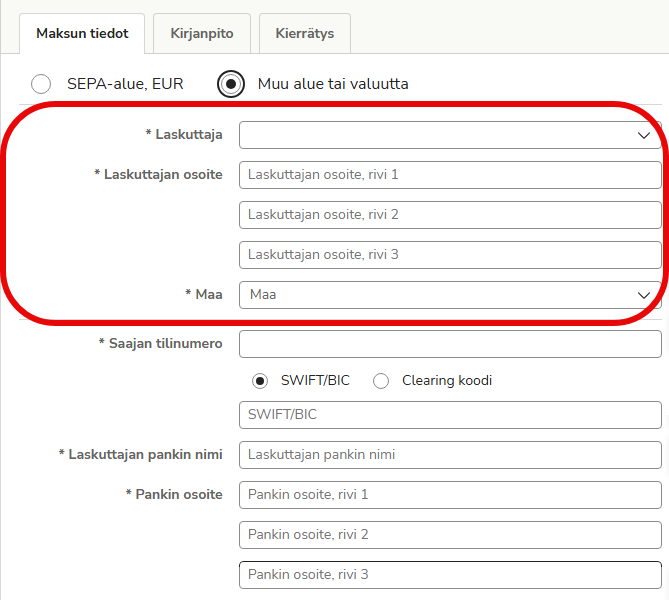Click Pankin osoite, rivi 3 field
This screenshot has height=600, width=669.
(x=450, y=575)
